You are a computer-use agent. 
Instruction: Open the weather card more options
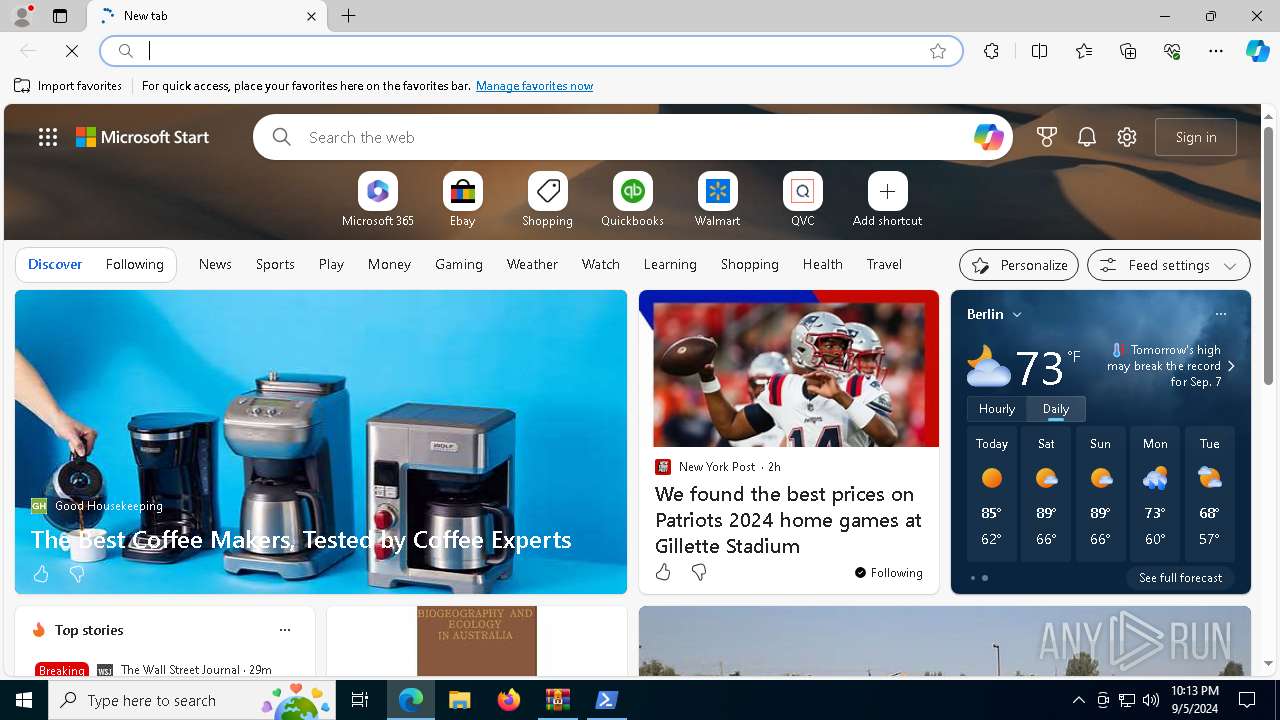coord(1220,314)
